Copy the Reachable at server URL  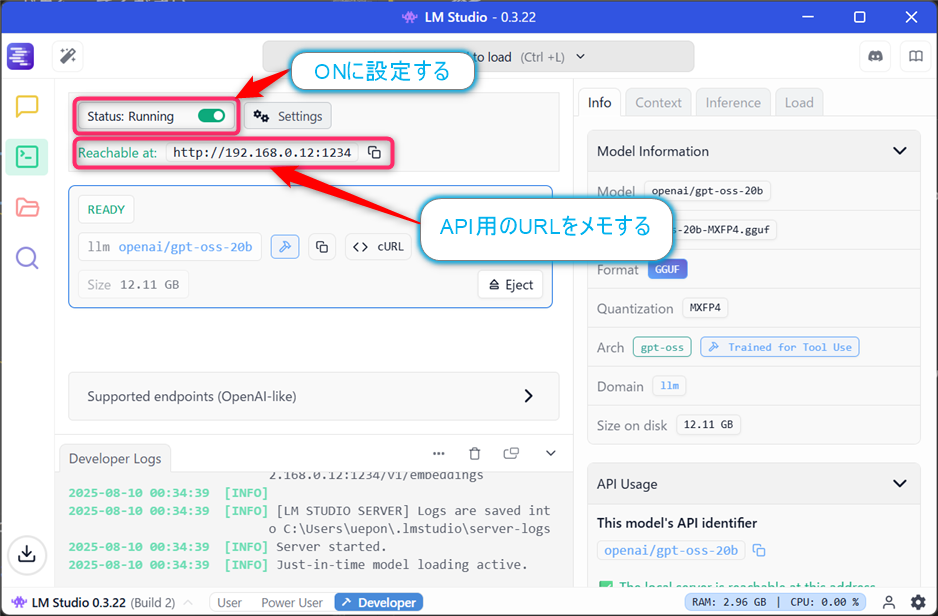(x=374, y=153)
